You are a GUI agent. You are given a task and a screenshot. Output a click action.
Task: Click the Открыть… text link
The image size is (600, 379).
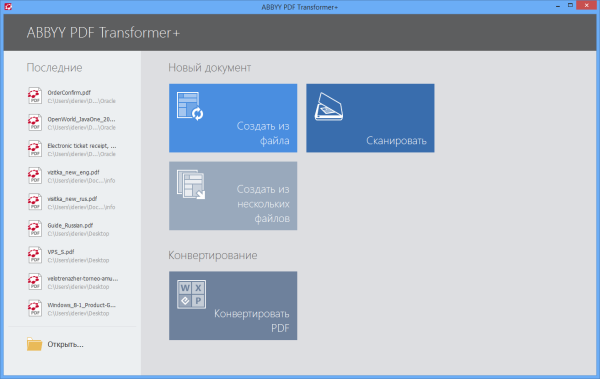(65, 344)
